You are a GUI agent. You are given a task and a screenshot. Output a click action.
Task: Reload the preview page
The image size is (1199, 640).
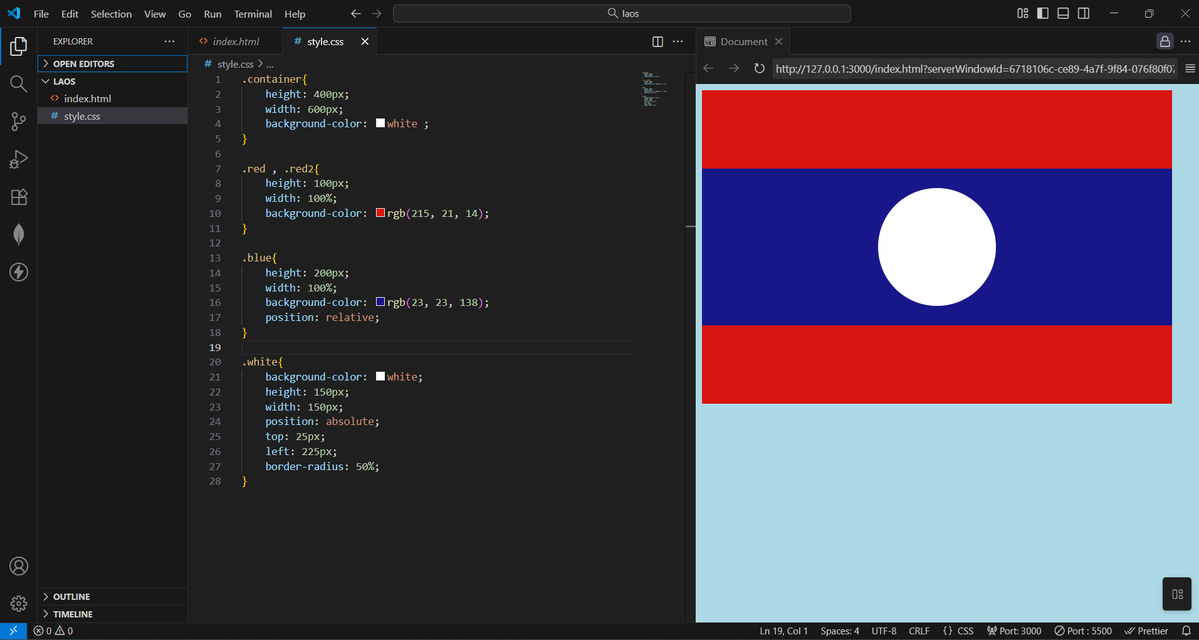click(759, 69)
